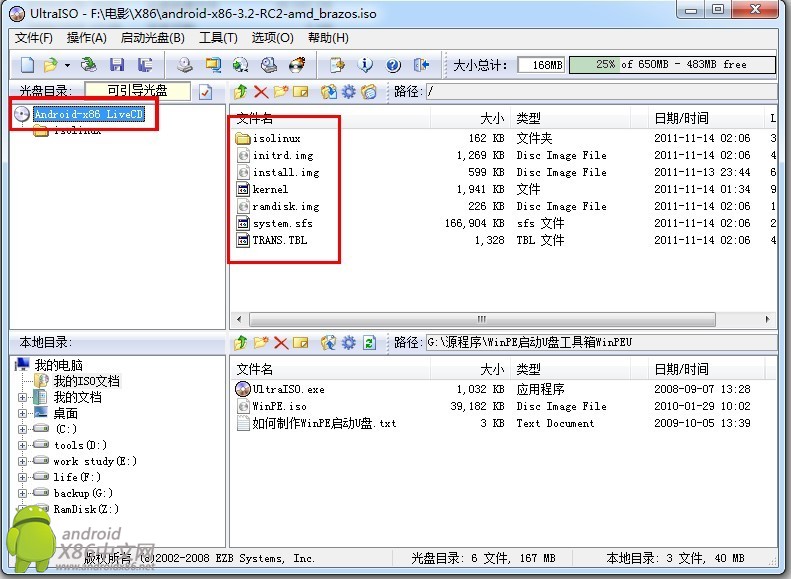This screenshot has width=791, height=579.
Task: Select system.sfs file in ISO list
Action: pos(282,223)
